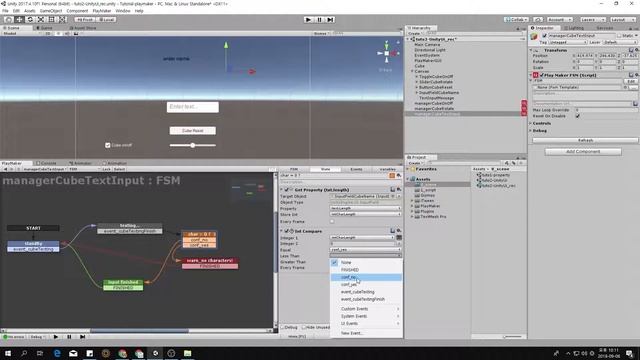Open the Layers dropdown
The image size is (640, 360).
click(x=592, y=20)
